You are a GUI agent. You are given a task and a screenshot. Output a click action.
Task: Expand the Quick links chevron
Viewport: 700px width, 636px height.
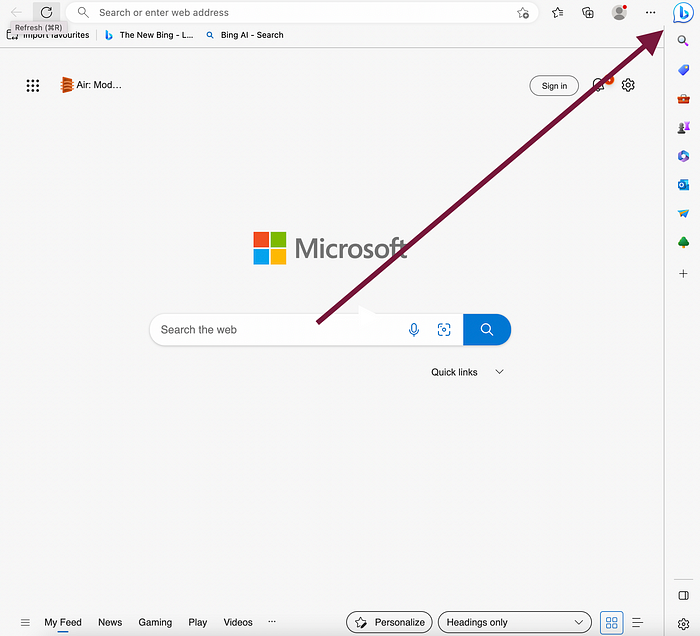click(x=499, y=372)
